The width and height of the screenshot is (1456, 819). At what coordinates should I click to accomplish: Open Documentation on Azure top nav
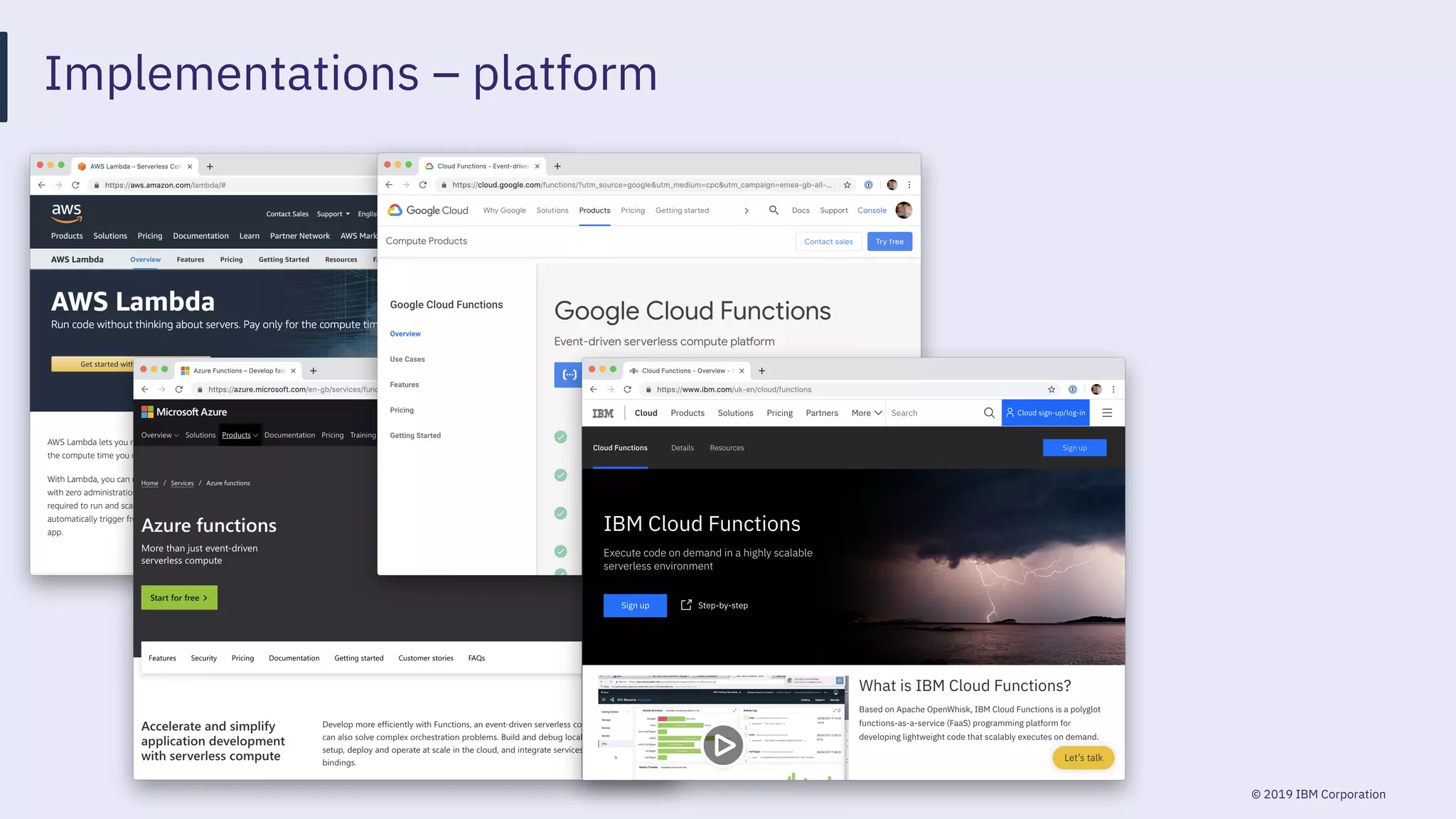(x=289, y=435)
